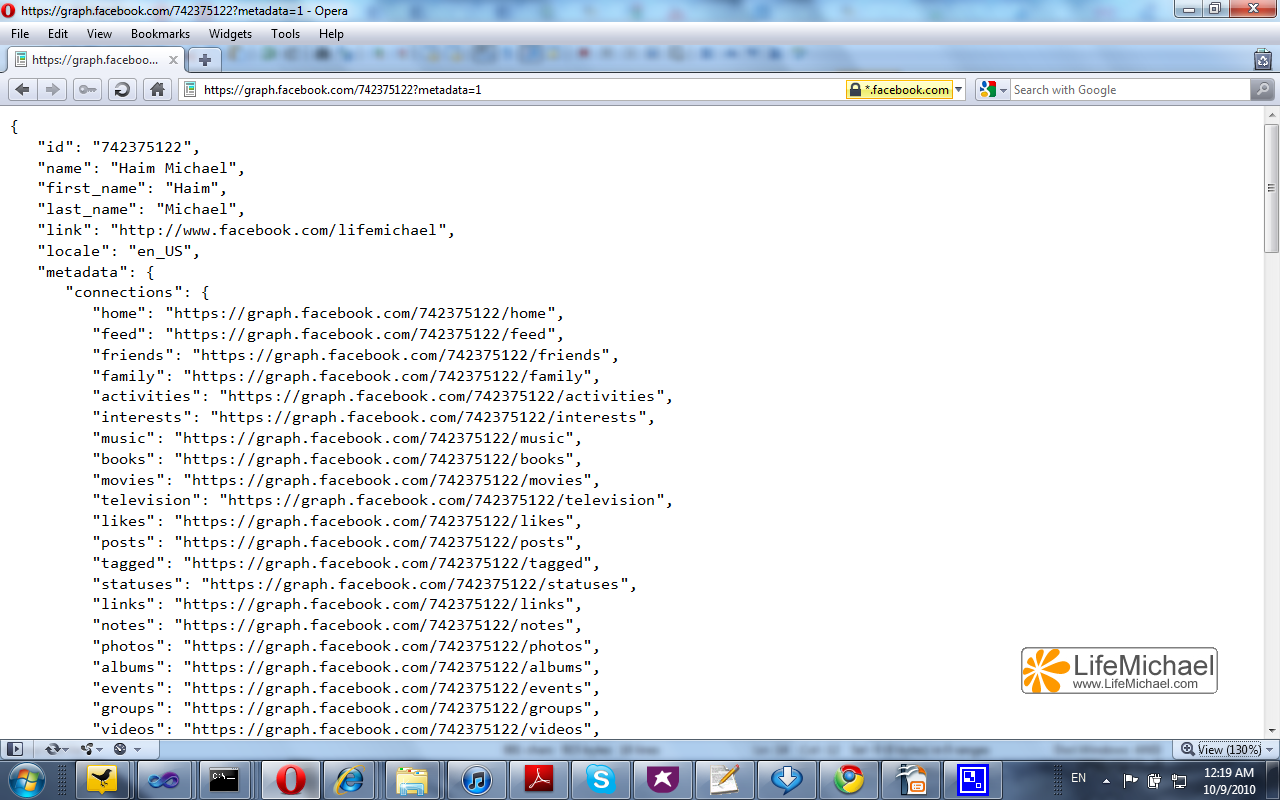This screenshot has height=800, width=1280.
Task: Open the Bookmarks menu
Action: [160, 33]
